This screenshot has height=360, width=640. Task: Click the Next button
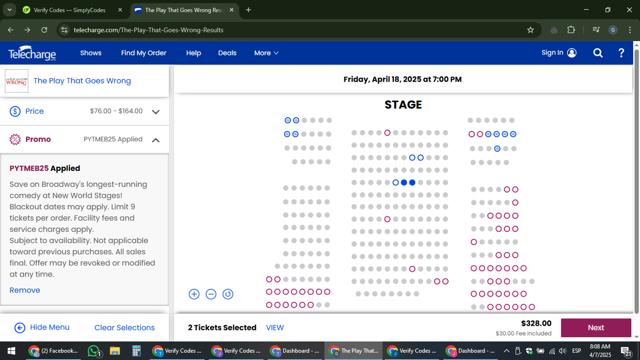[x=596, y=327]
